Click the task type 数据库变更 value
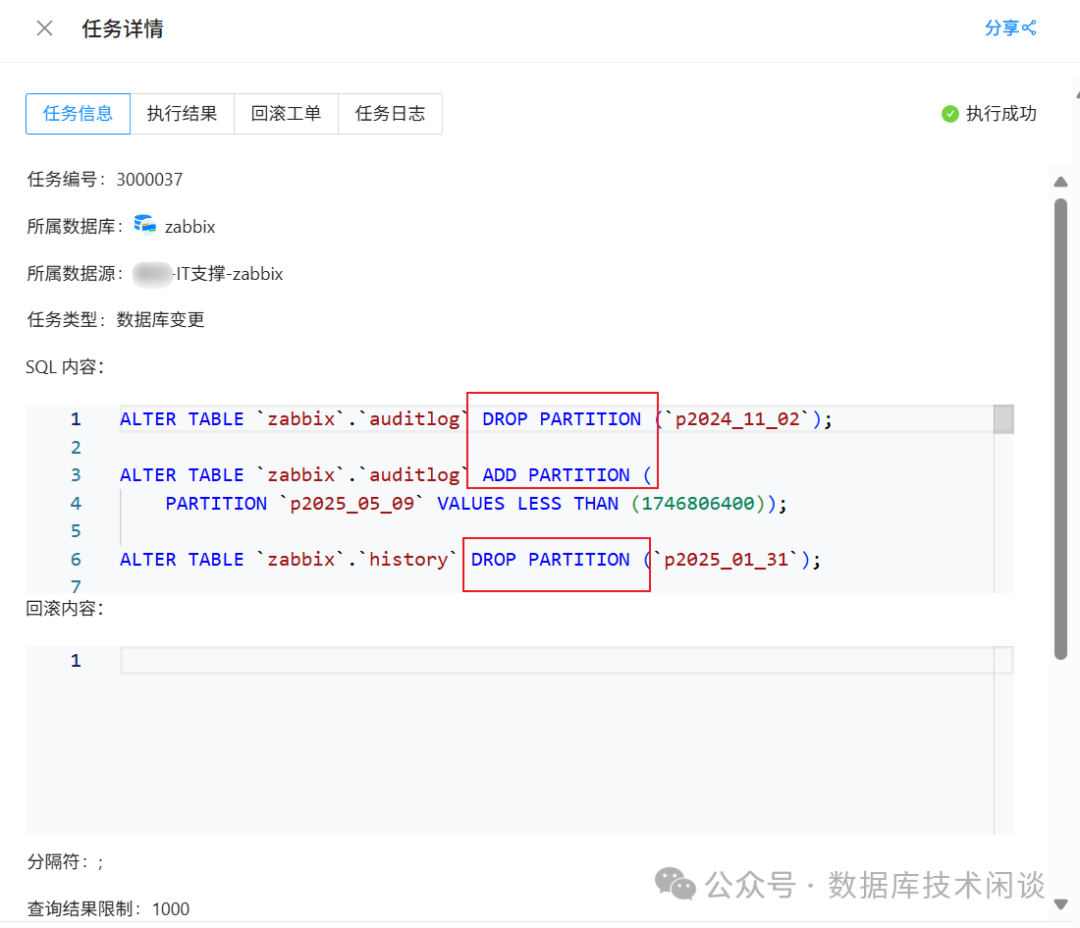The width and height of the screenshot is (1080, 928). 160,320
